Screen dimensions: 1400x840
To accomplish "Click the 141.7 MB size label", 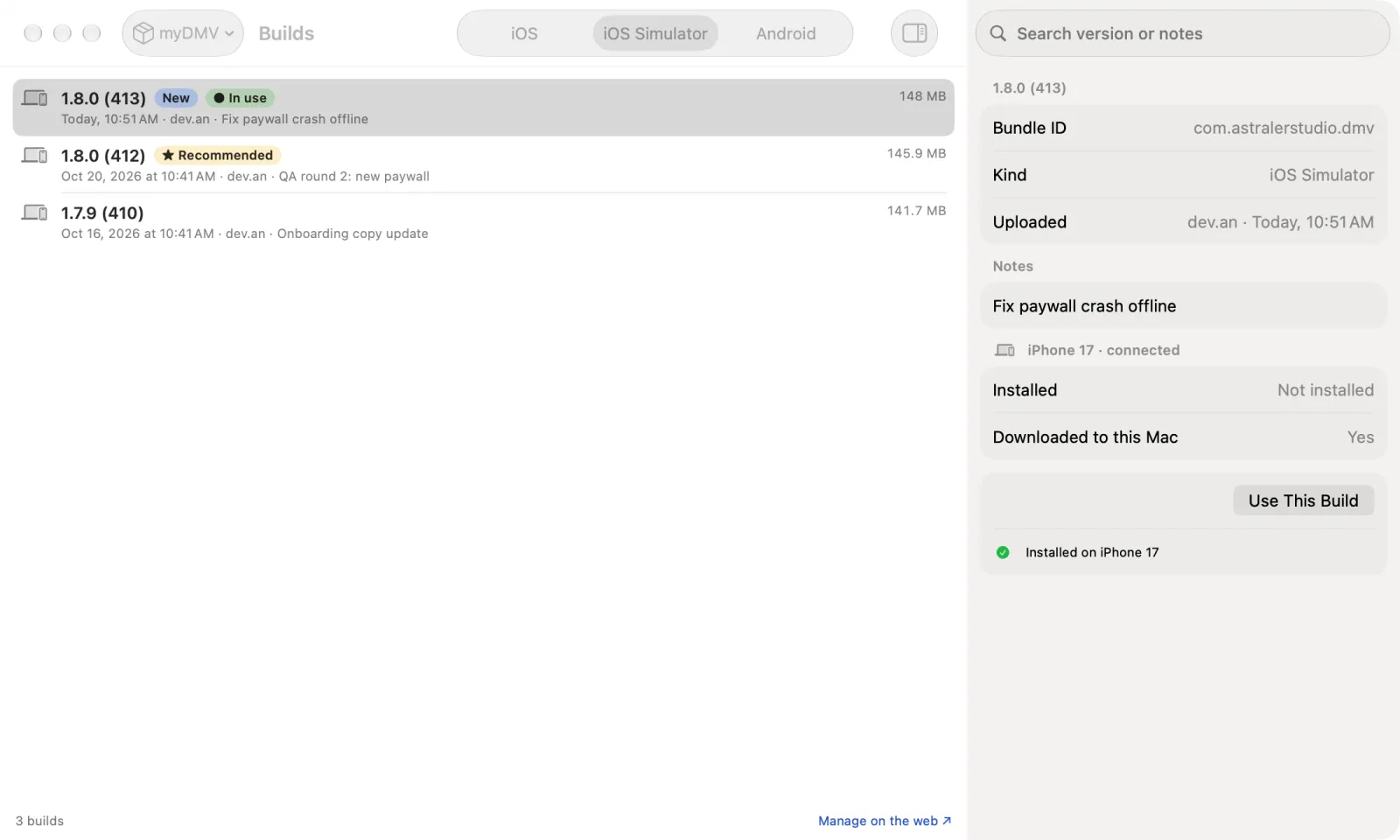I will click(916, 211).
